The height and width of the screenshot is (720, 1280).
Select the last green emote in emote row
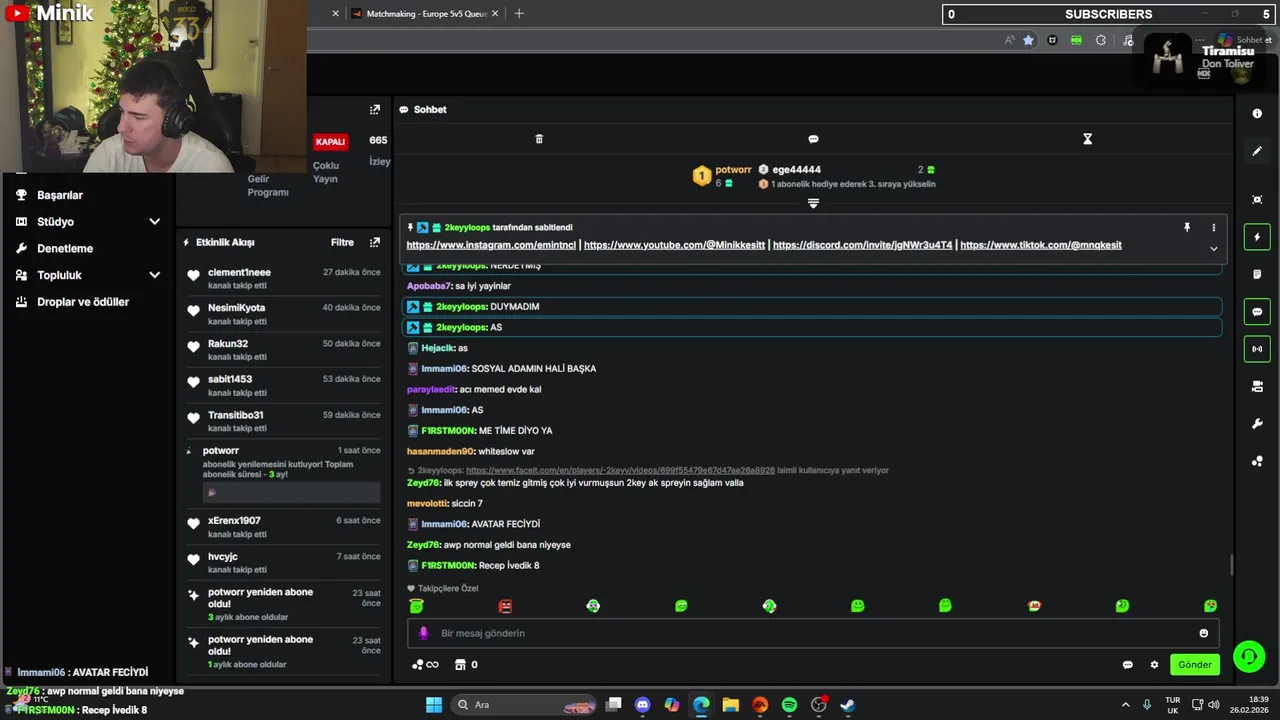point(1210,606)
